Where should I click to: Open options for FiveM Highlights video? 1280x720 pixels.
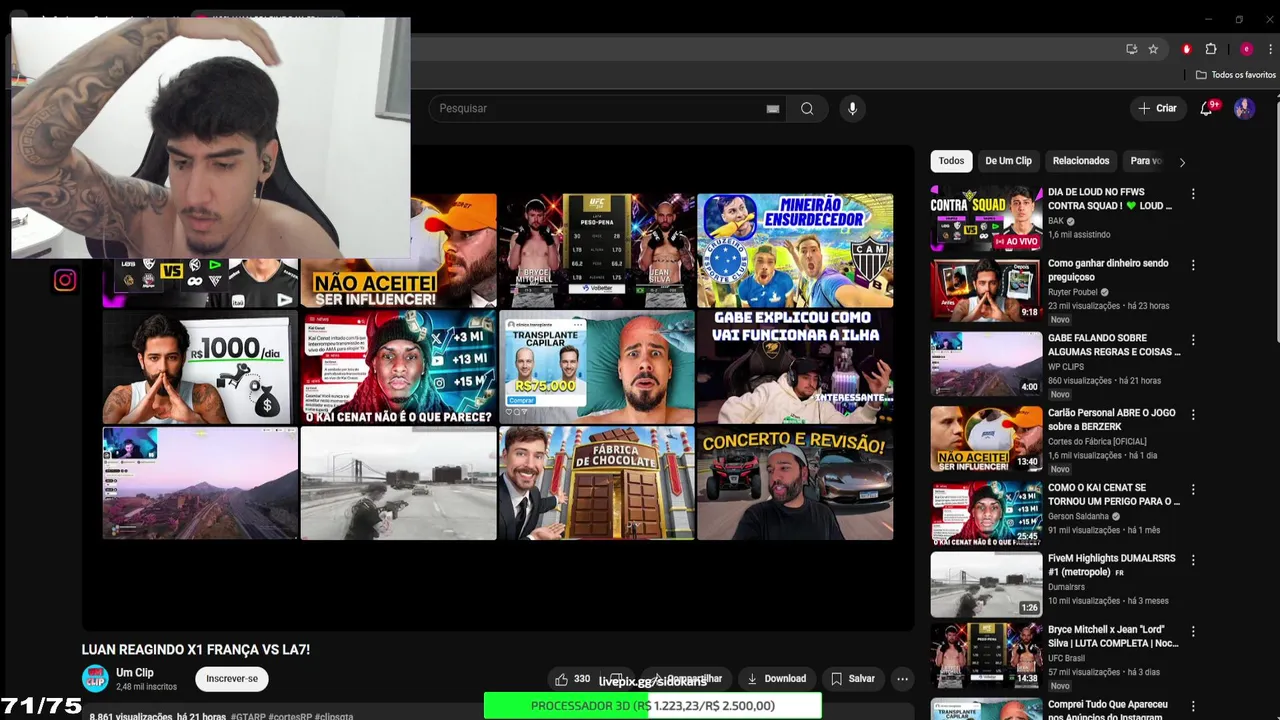pyautogui.click(x=1193, y=560)
